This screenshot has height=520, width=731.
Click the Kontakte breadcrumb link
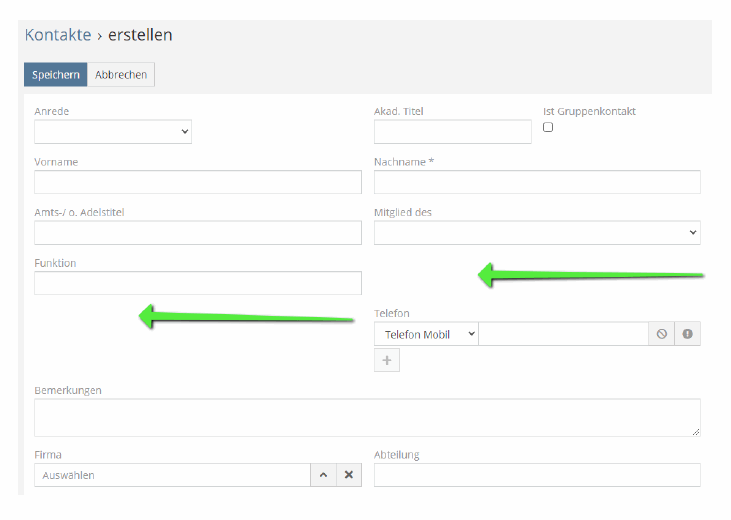click(58, 35)
